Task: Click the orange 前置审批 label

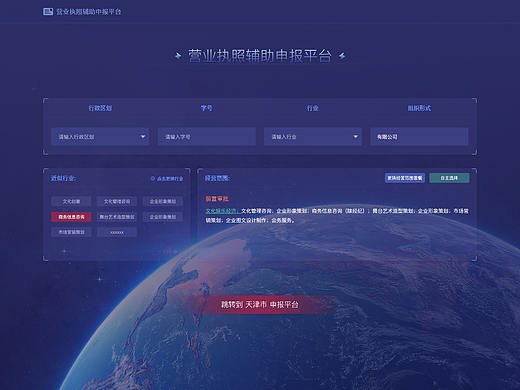Action: [x=217, y=199]
